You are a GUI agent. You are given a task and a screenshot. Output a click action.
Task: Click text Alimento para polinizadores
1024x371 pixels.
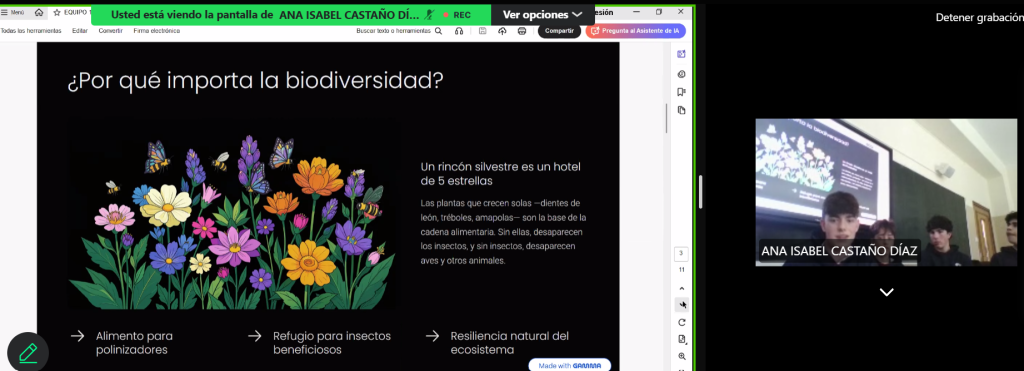click(x=134, y=343)
